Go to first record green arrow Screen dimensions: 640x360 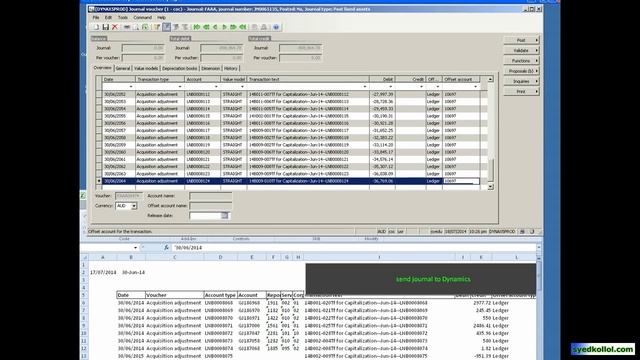197,27
